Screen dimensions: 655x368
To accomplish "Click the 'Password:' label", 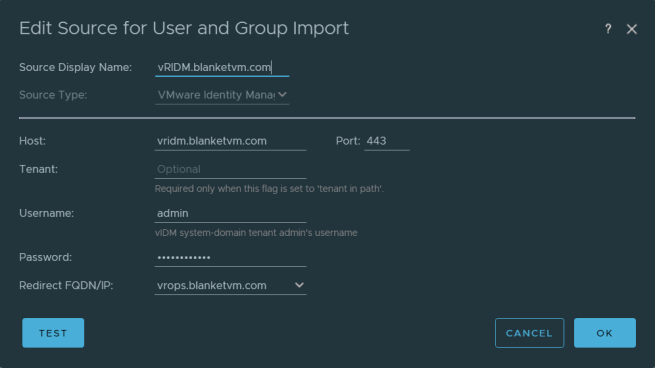I will pyautogui.click(x=46, y=257).
